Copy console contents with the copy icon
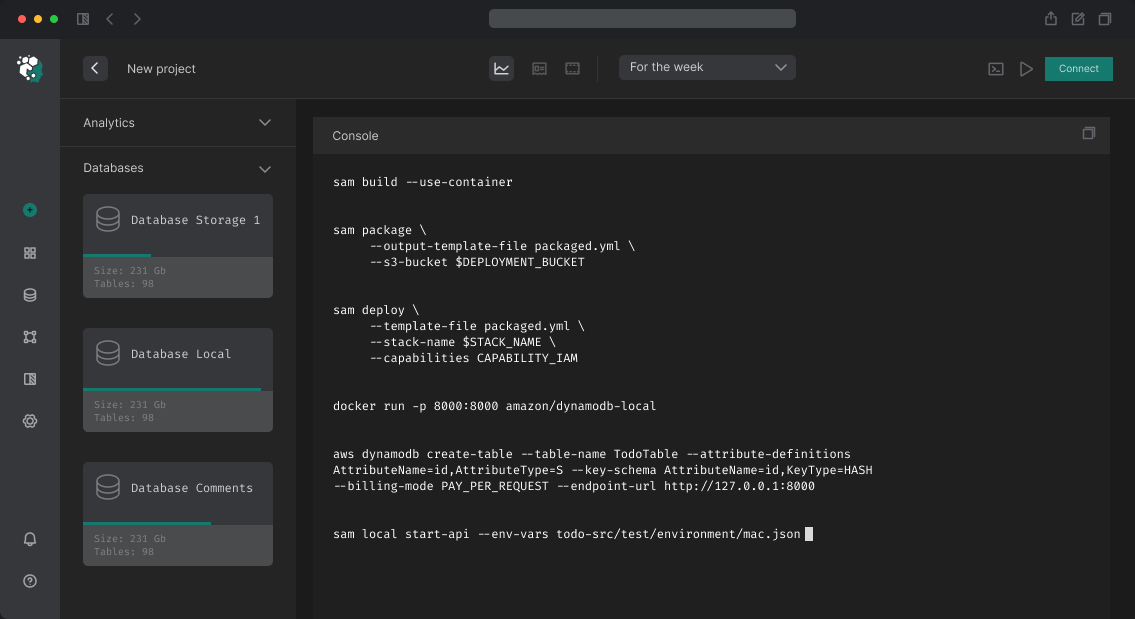Viewport: 1135px width, 619px height. [1089, 134]
